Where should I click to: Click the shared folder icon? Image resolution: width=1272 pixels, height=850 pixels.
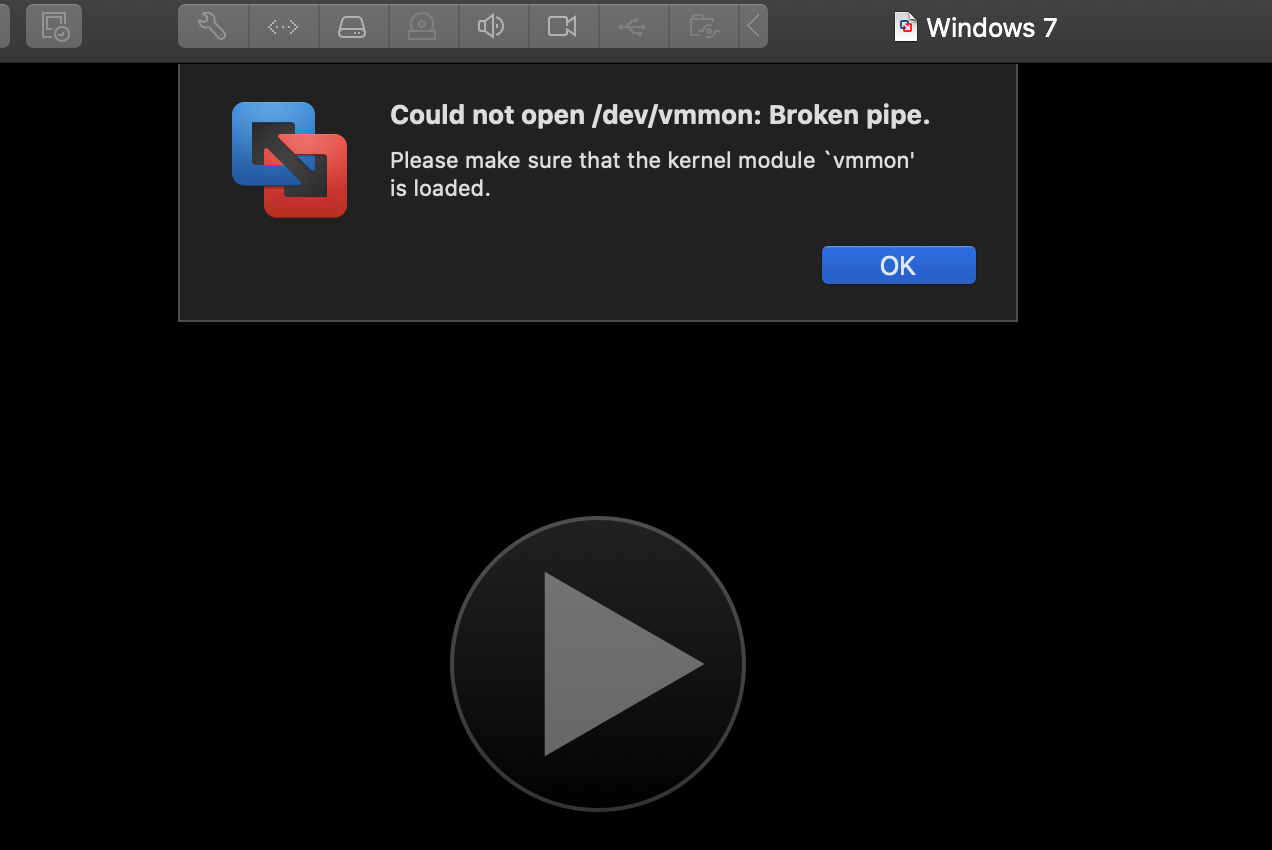pyautogui.click(x=704, y=26)
